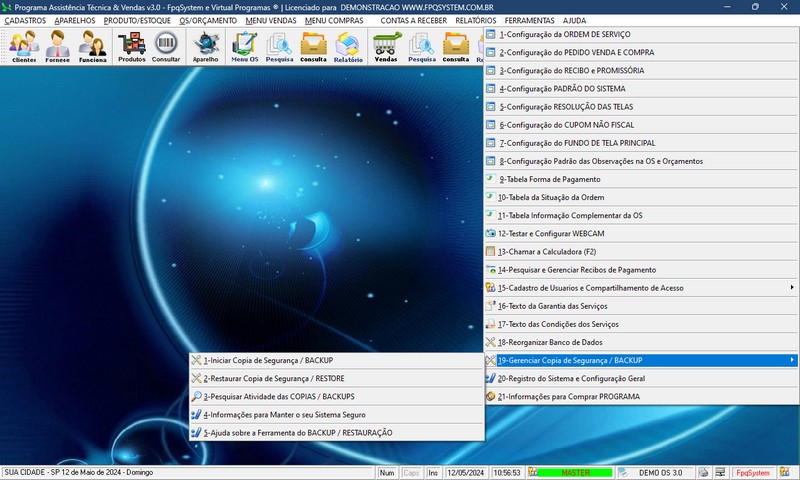
Task: Click FpqSystem button in status bar
Action: pos(752,472)
